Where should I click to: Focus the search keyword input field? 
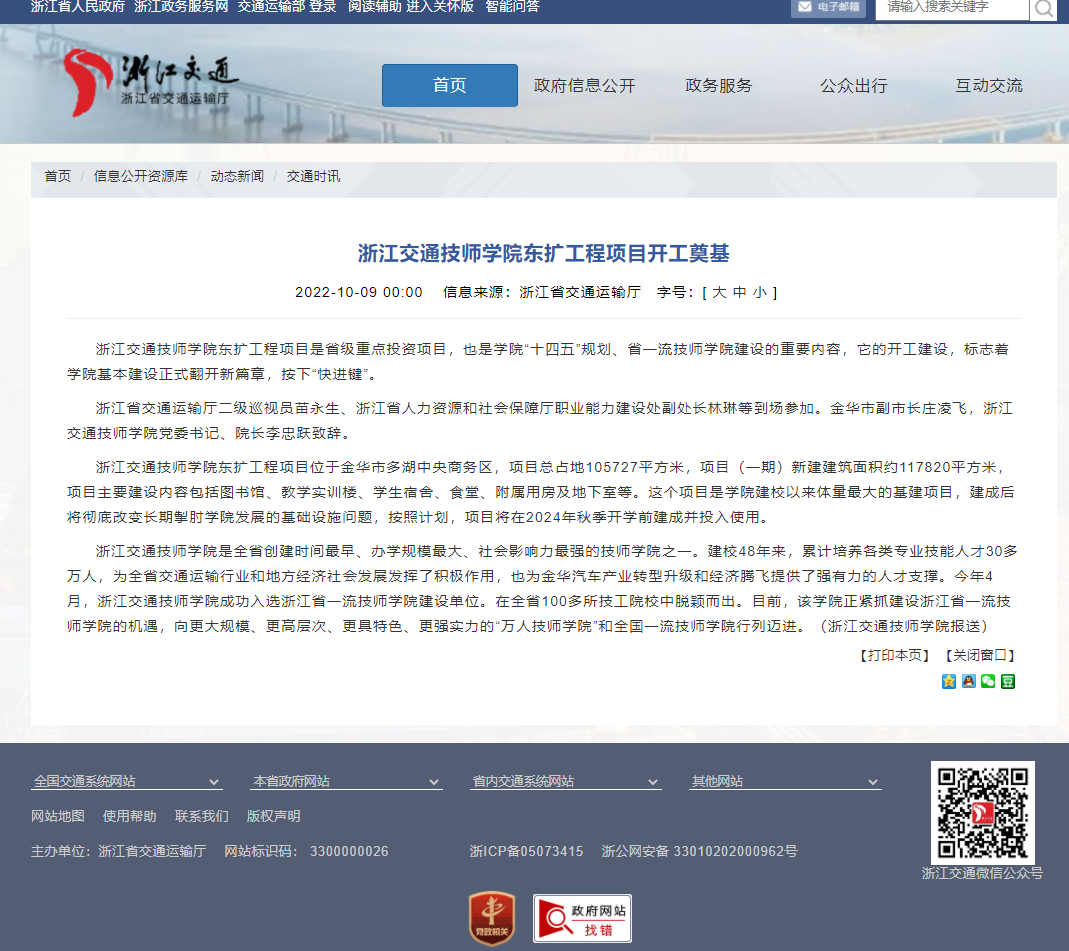952,8
